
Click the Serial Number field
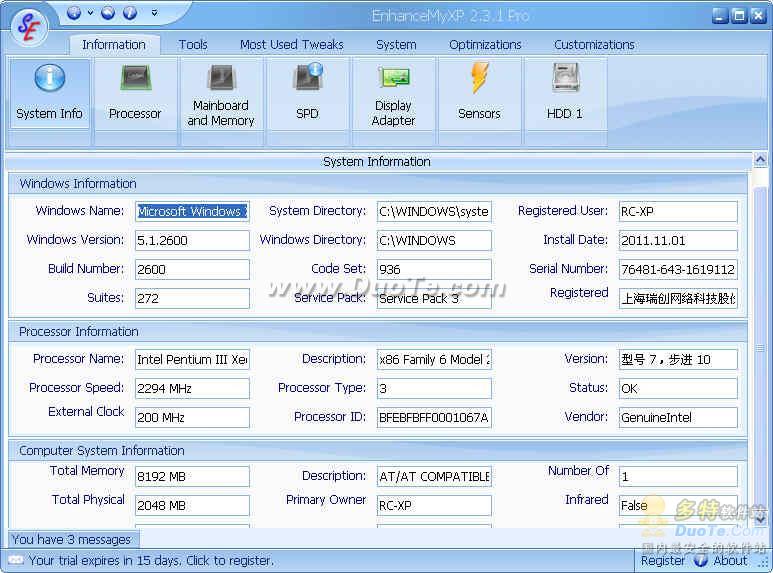coord(678,270)
